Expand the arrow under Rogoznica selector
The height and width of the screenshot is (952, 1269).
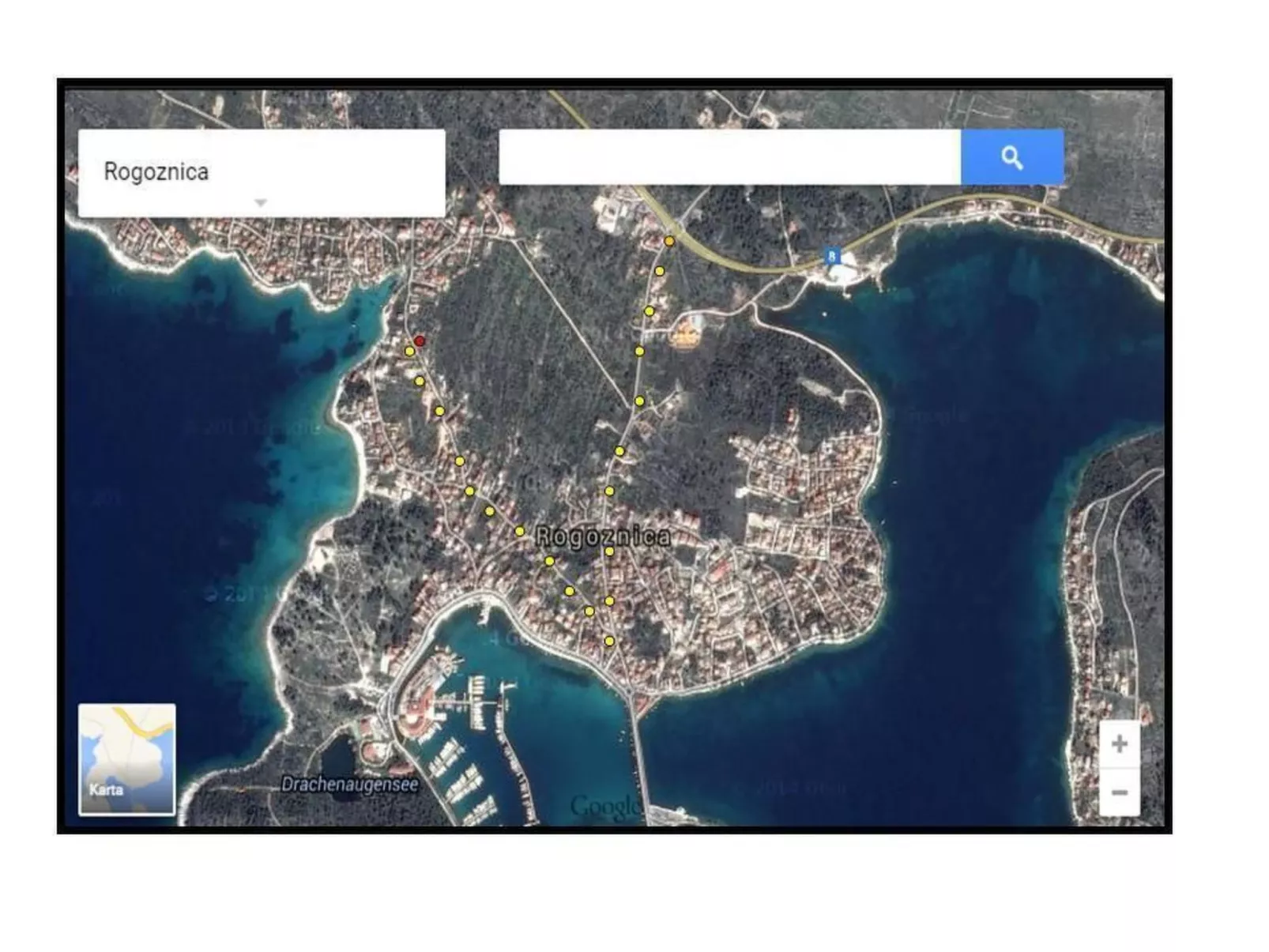[260, 203]
